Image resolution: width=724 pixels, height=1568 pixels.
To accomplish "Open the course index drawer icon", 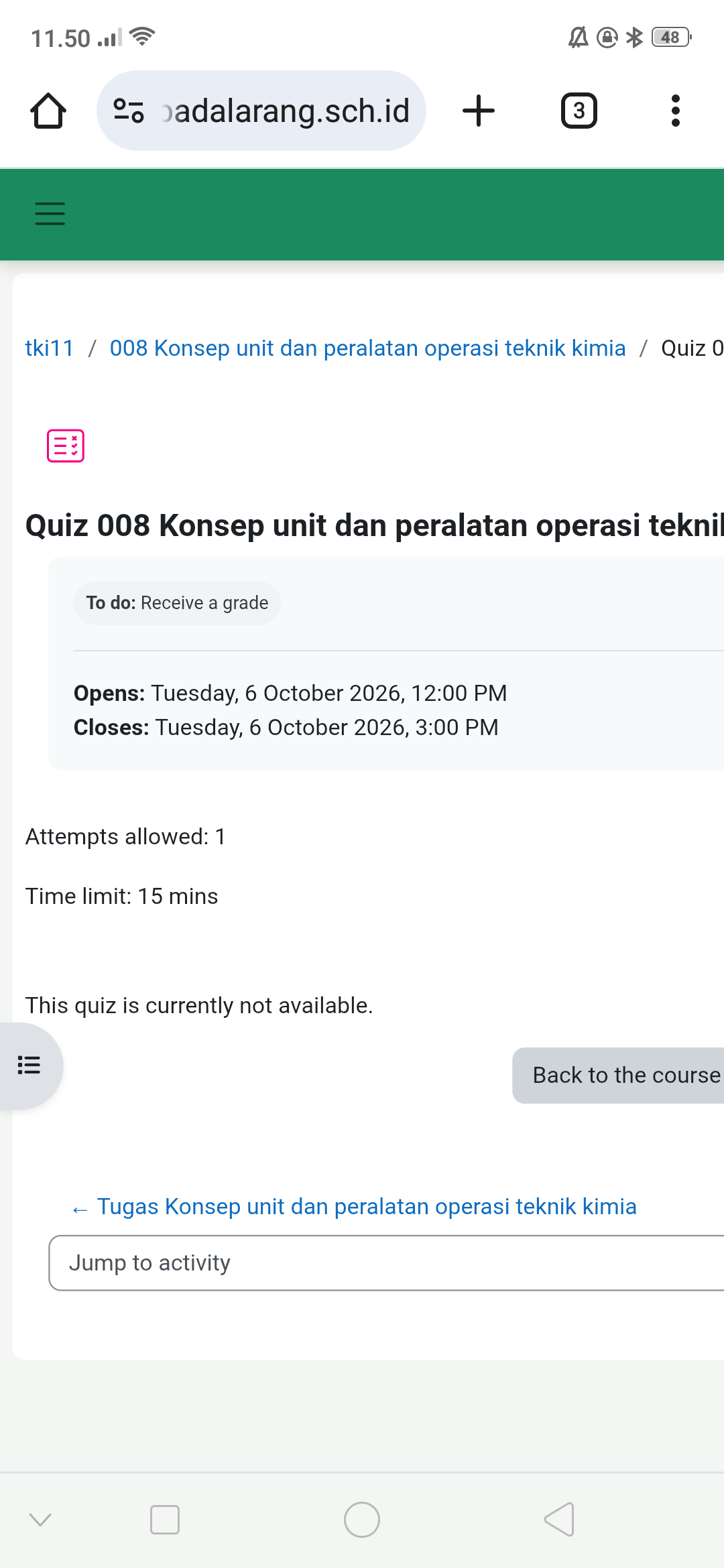I will point(29,1065).
